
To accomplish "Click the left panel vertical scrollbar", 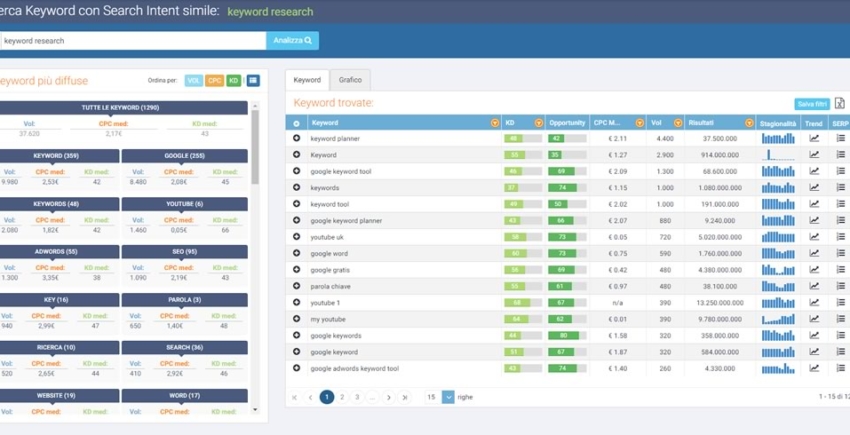I will [255, 146].
